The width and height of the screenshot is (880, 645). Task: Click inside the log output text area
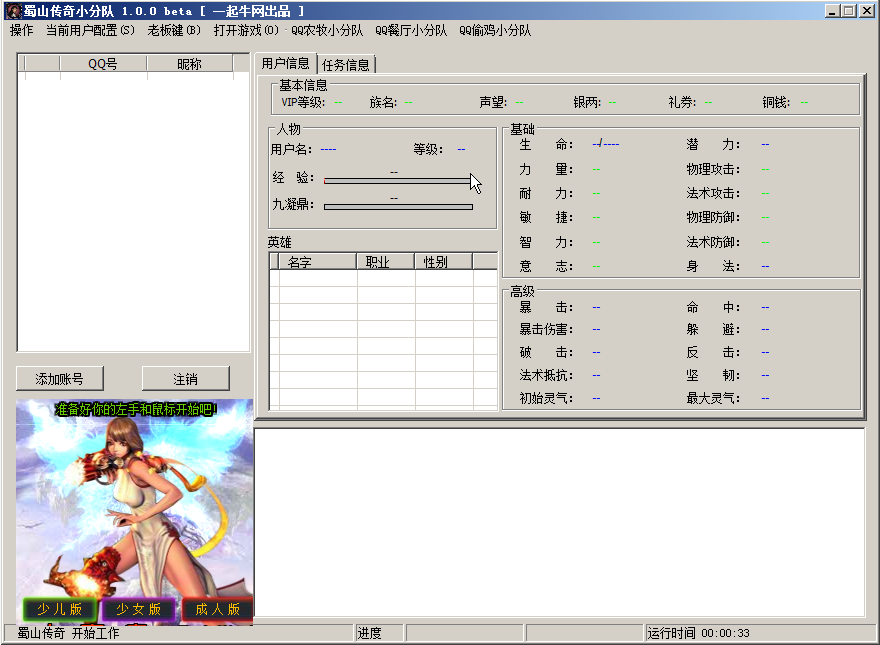(559, 522)
